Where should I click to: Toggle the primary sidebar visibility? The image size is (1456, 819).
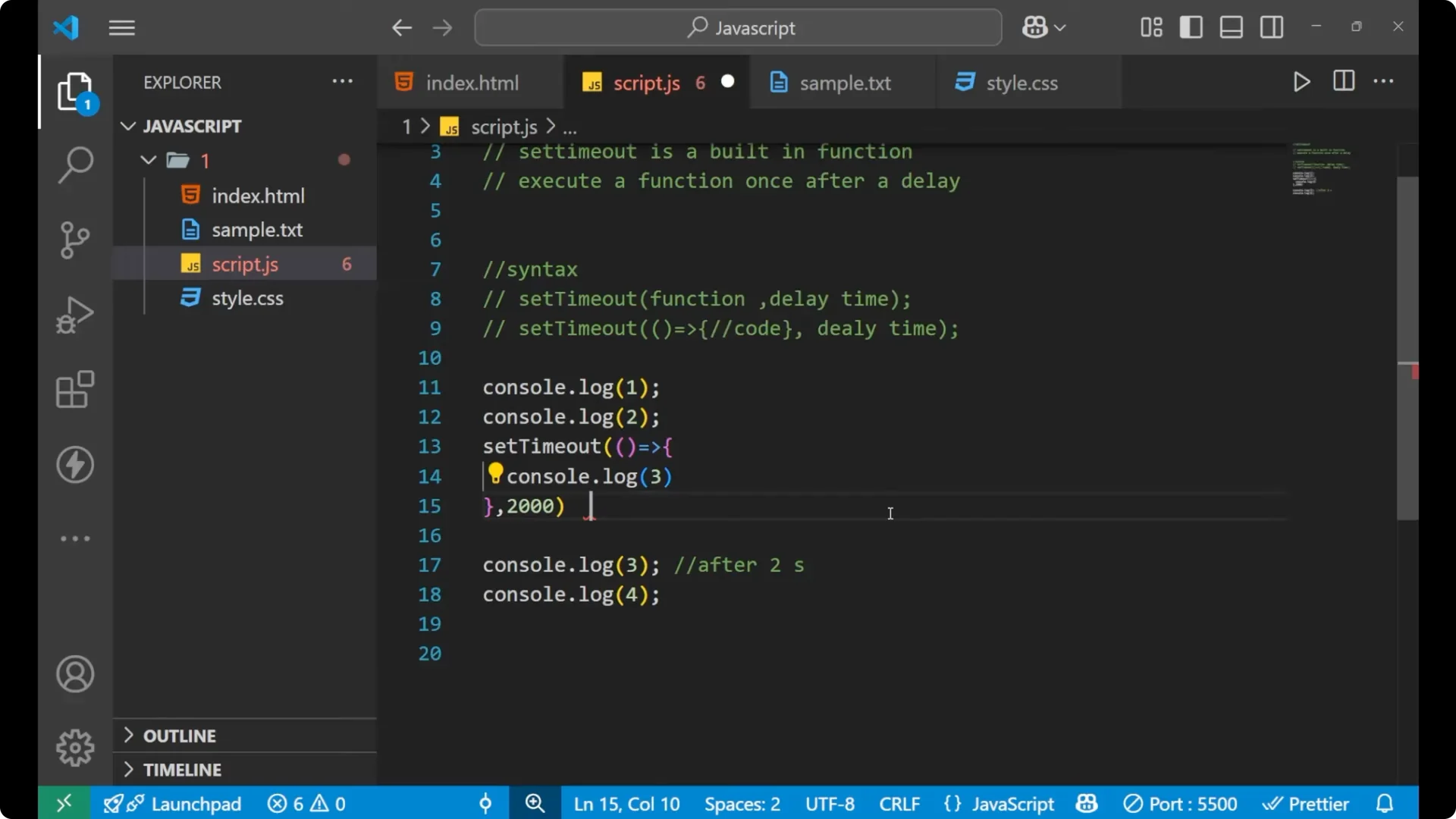pos(1191,27)
